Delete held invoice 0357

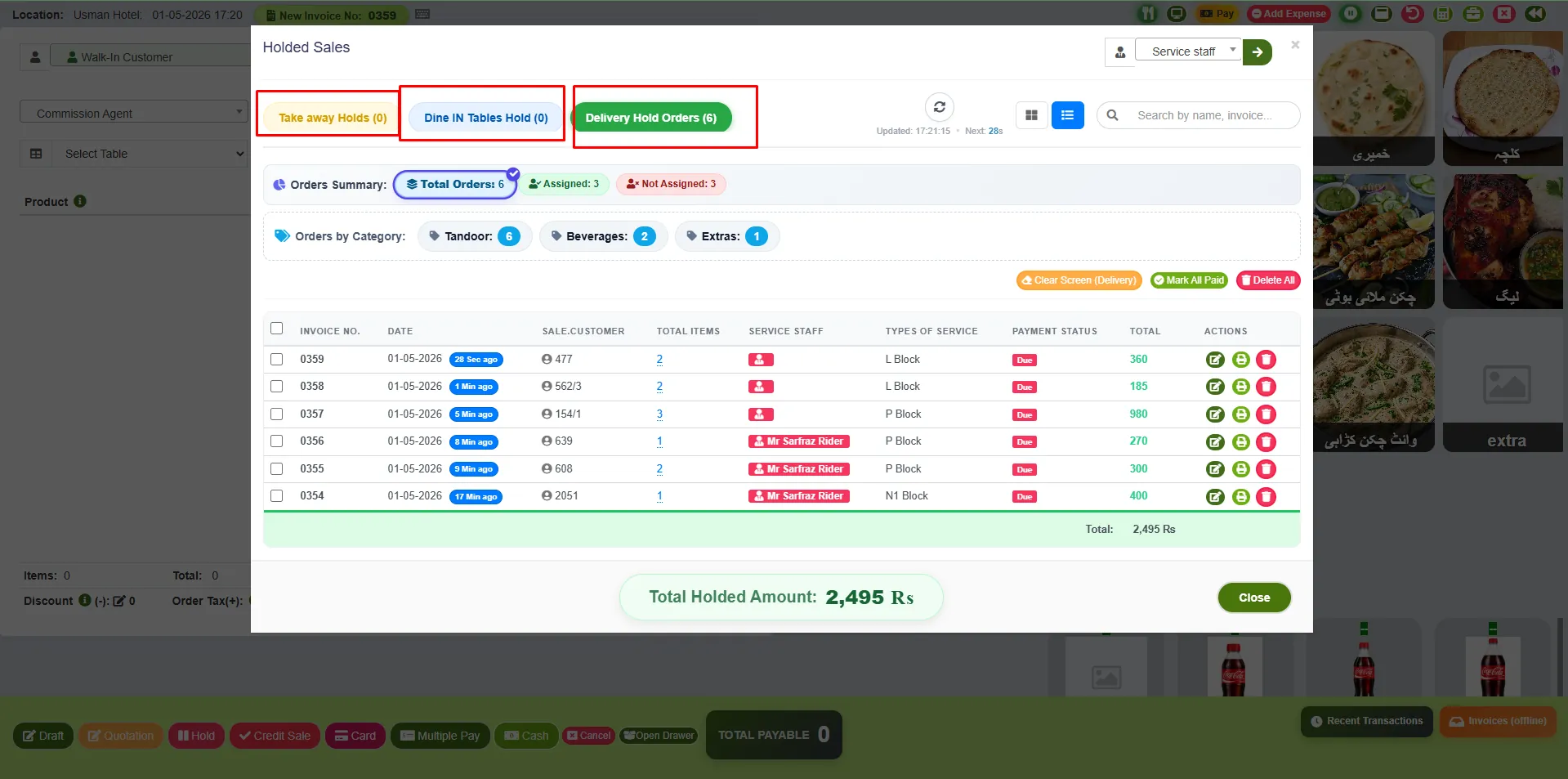point(1266,414)
